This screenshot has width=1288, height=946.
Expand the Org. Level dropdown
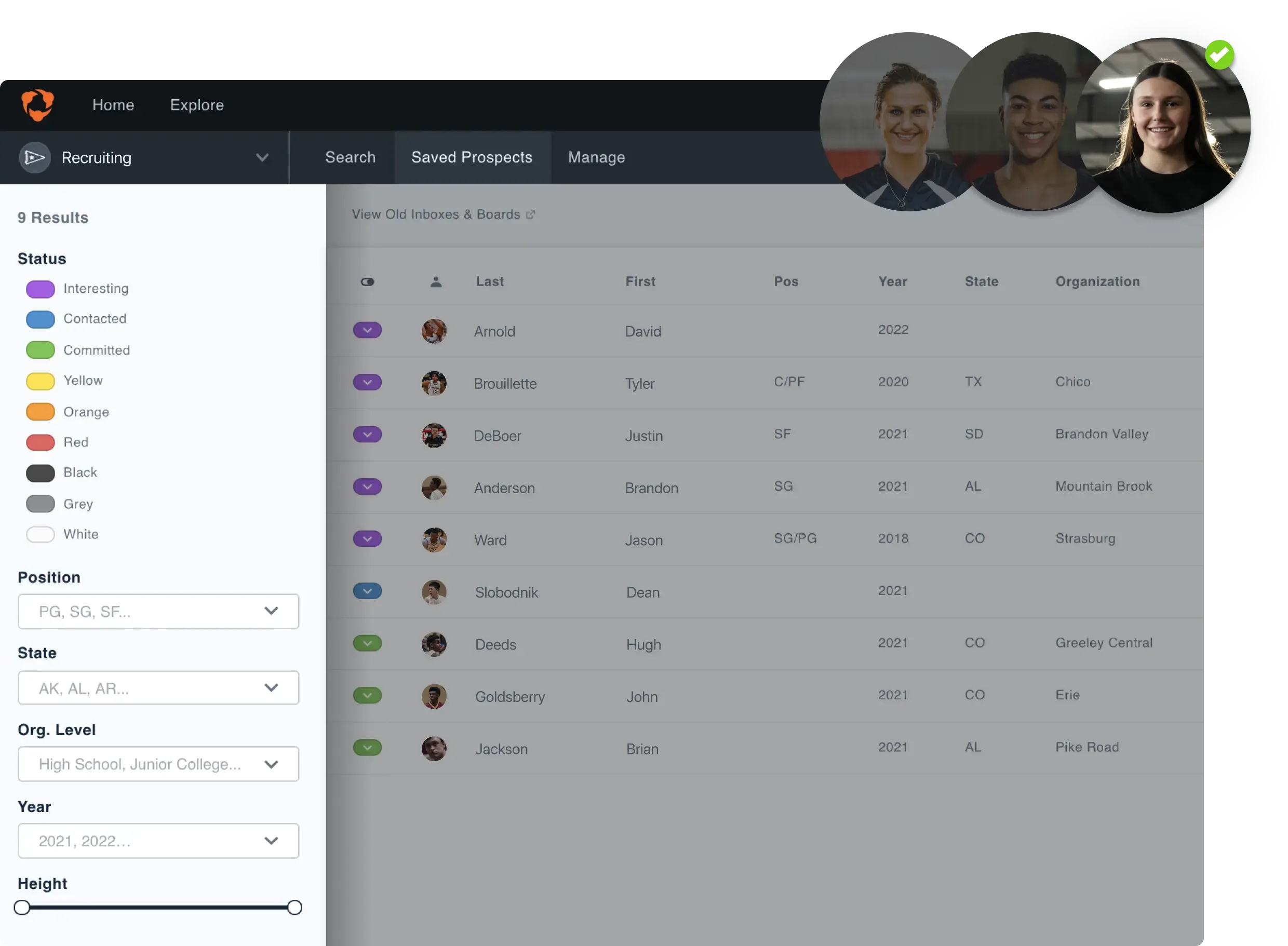[158, 764]
